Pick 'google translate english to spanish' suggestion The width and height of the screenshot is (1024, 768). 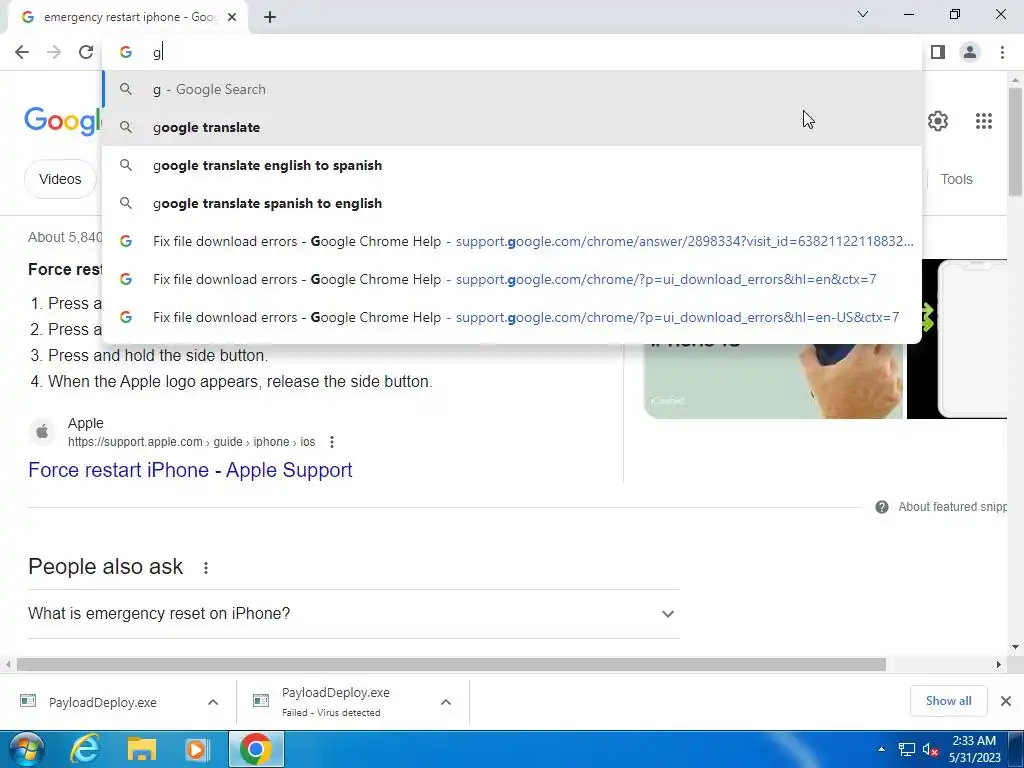coord(513,165)
